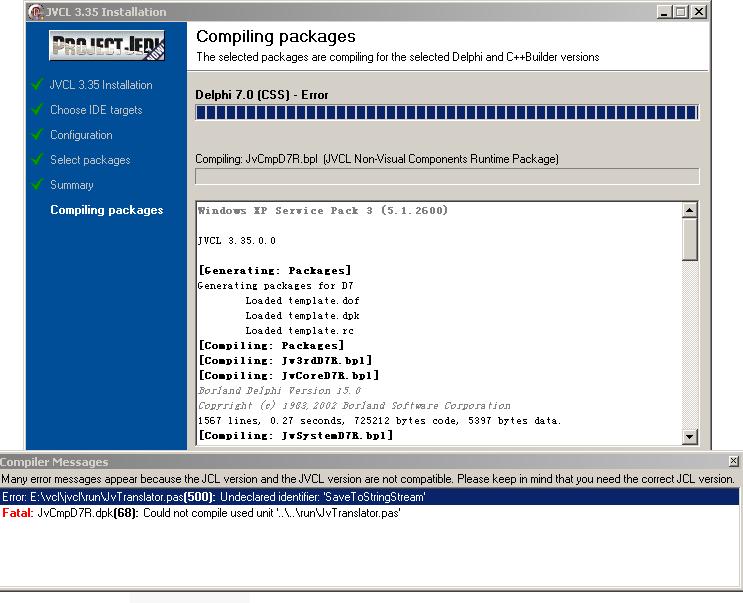The image size is (743, 603).
Task: Click the Project JEDI logo
Action: click(108, 46)
